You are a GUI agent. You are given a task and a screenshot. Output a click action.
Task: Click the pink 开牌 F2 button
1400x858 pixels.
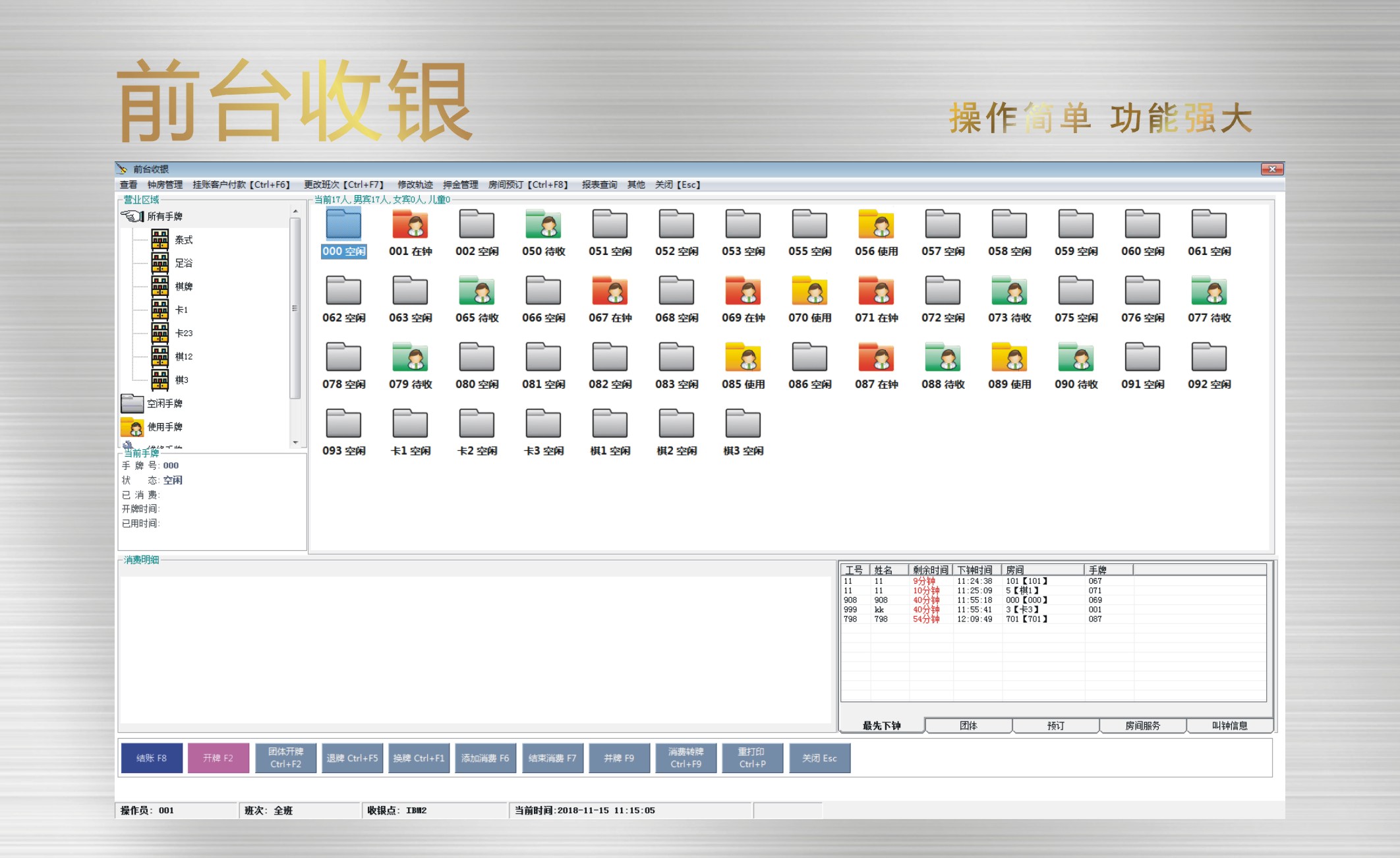click(218, 758)
